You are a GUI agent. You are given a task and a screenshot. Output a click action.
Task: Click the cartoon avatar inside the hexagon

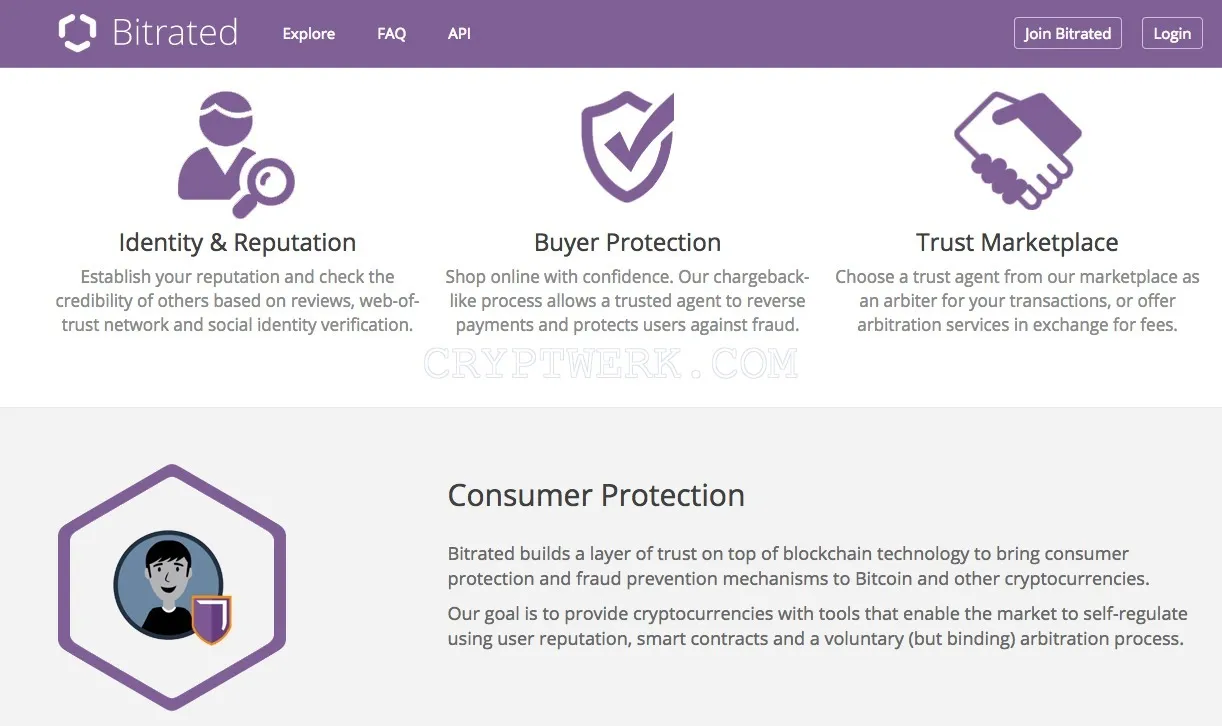point(167,584)
